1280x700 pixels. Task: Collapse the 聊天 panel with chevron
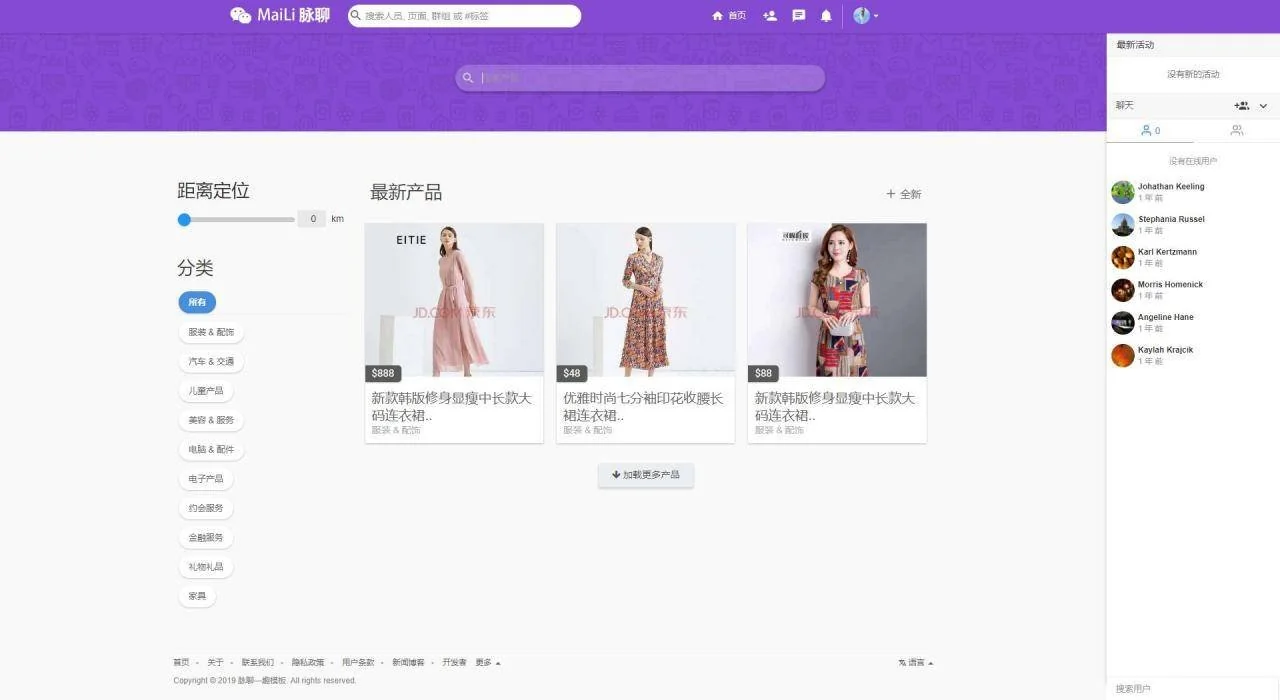point(1263,106)
